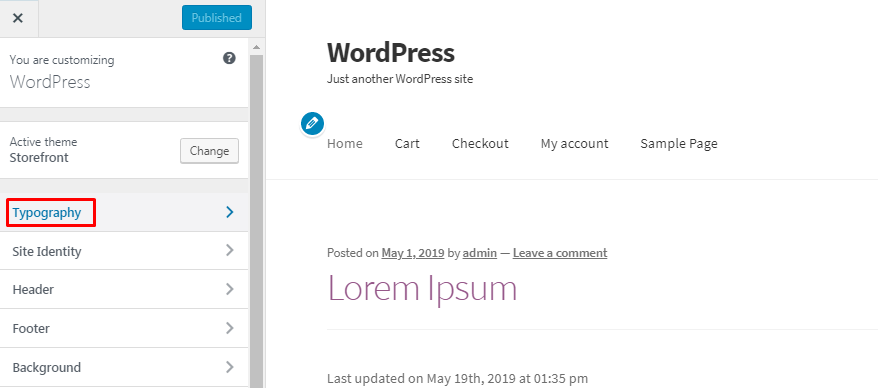
Task: Open the Typography section
Action: coord(124,212)
